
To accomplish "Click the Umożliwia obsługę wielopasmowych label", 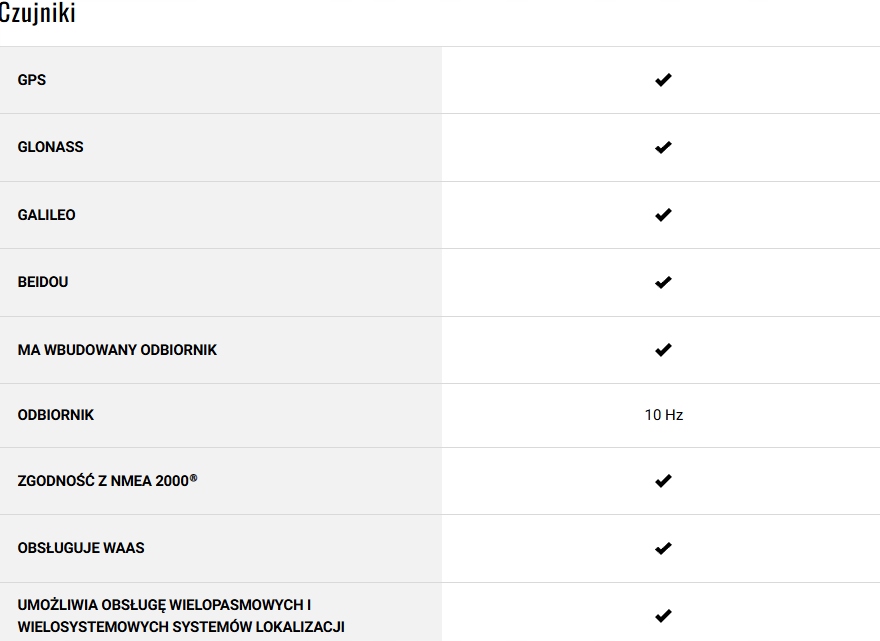I will [165, 605].
